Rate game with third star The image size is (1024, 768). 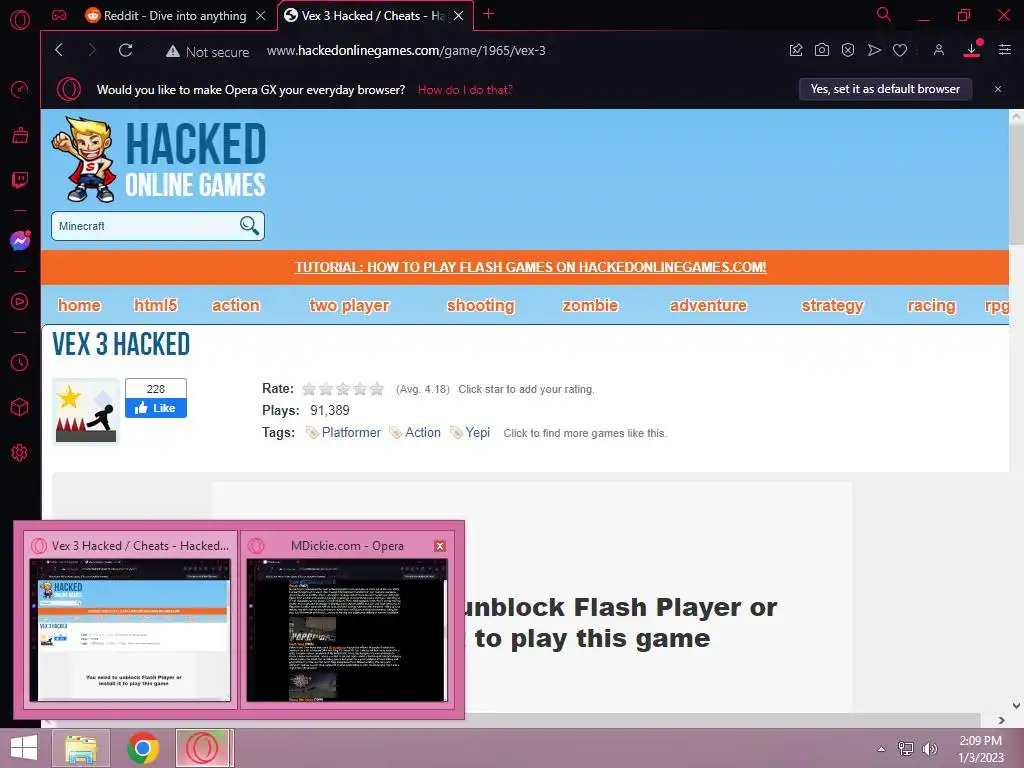point(343,389)
